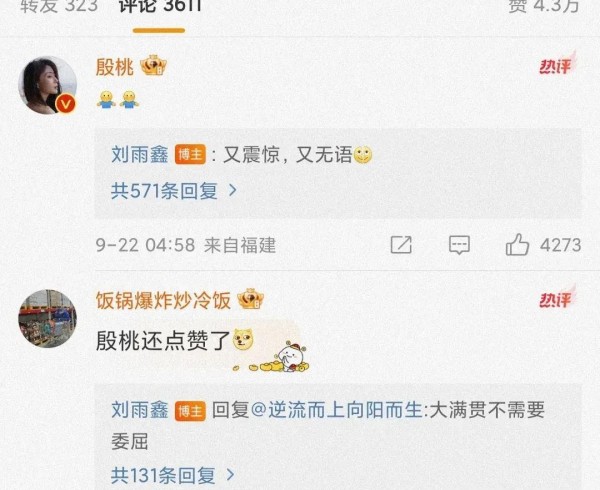Expand the 共131条回复 replies
The height and width of the screenshot is (490, 600).
tap(173, 475)
